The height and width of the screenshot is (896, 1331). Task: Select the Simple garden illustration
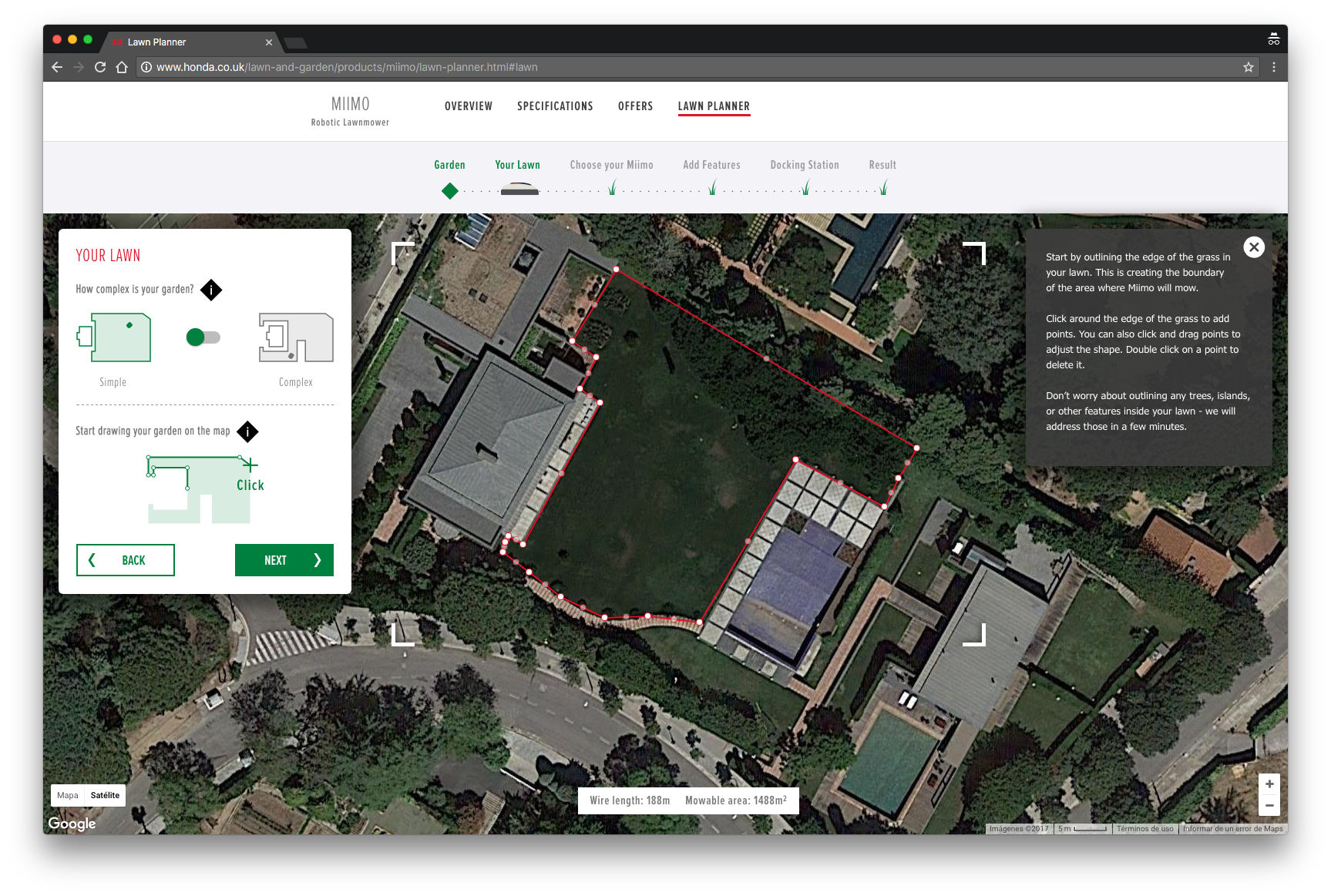point(114,337)
